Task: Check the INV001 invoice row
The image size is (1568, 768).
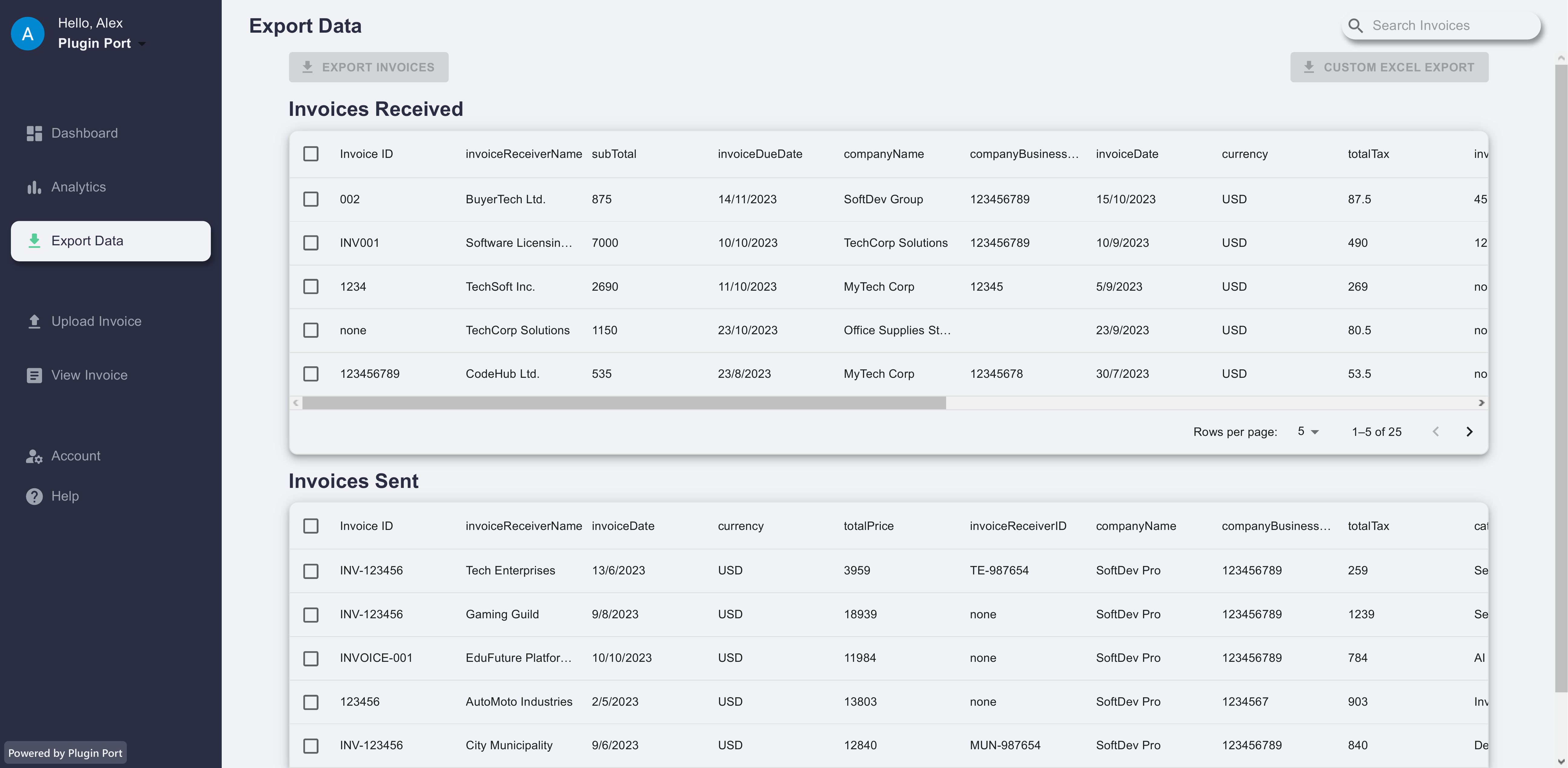Action: [311, 243]
